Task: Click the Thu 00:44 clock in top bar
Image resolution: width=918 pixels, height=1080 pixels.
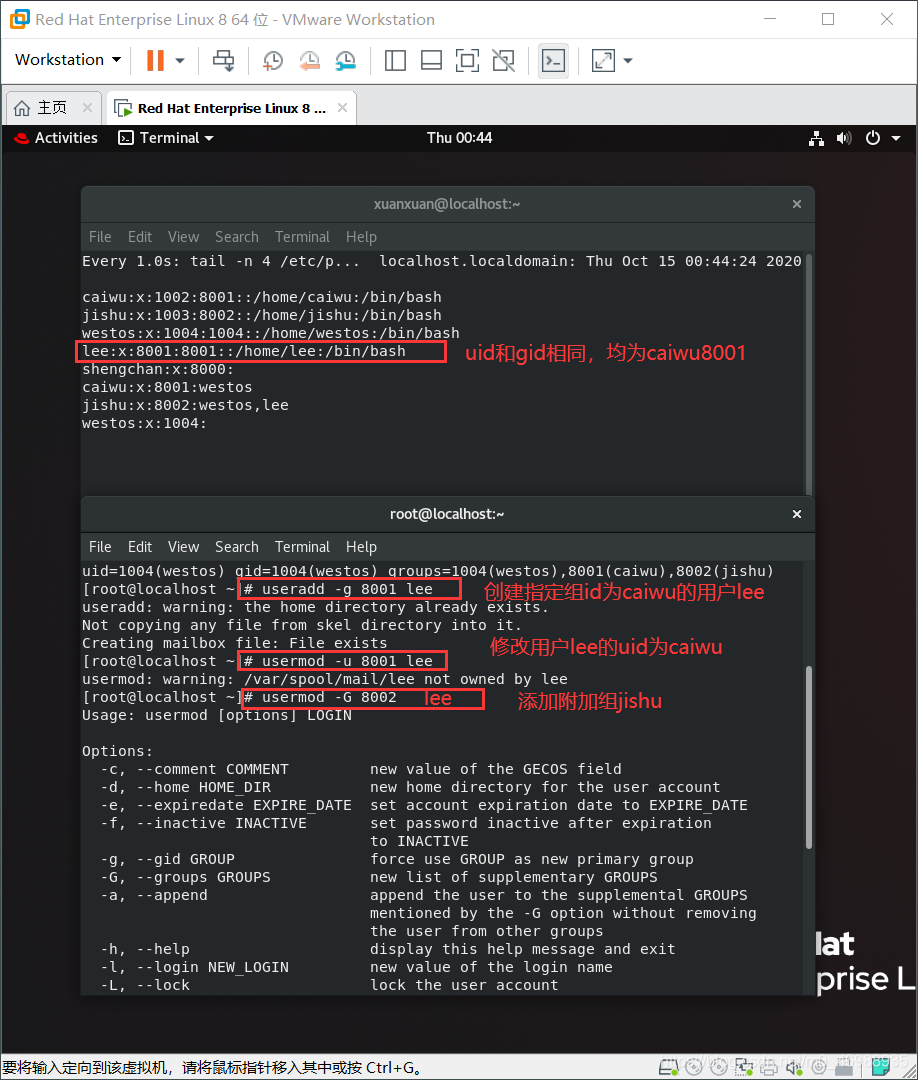Action: 459,138
